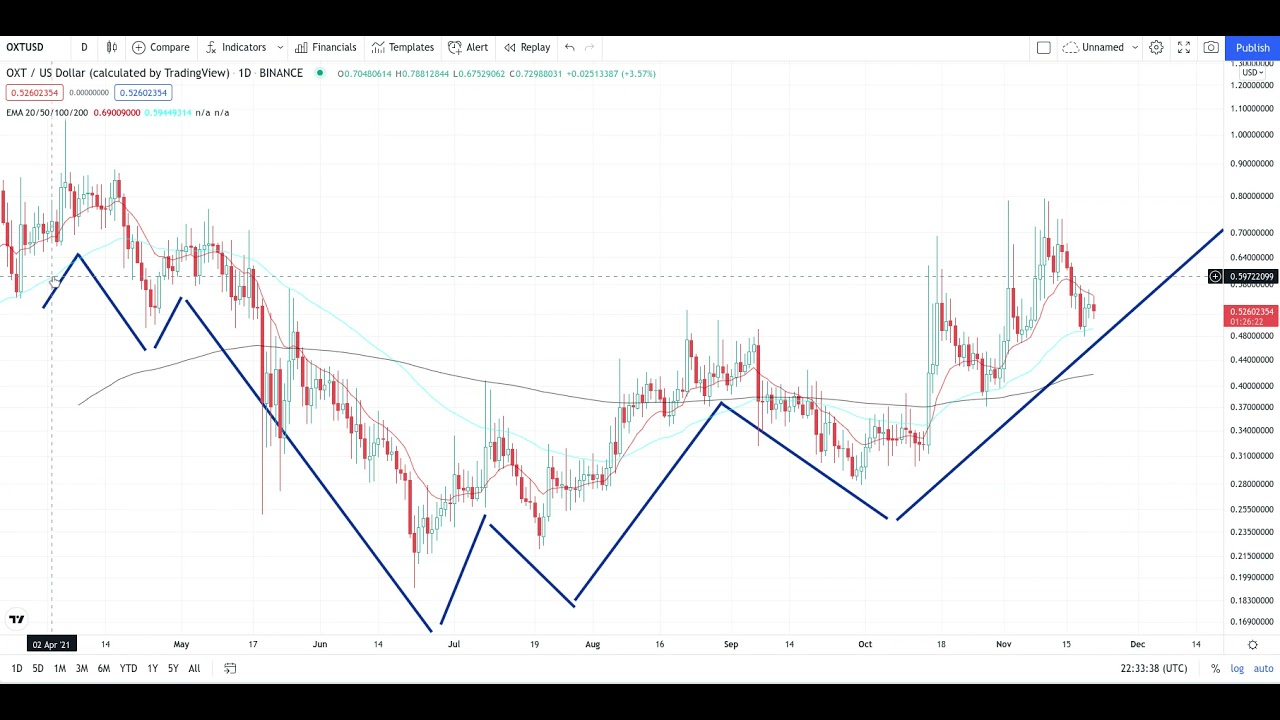The height and width of the screenshot is (720, 1280).
Task: Click the crosshair price label 0.59722099
Action: [1251, 276]
